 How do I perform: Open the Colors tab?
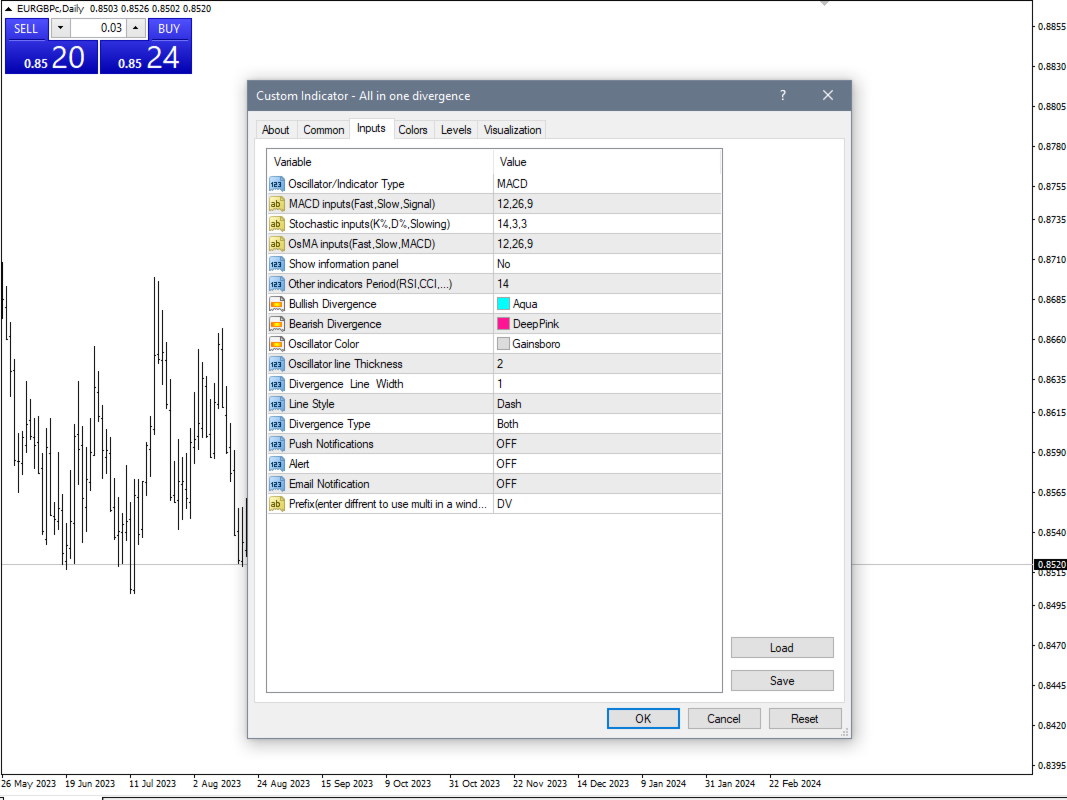click(413, 130)
